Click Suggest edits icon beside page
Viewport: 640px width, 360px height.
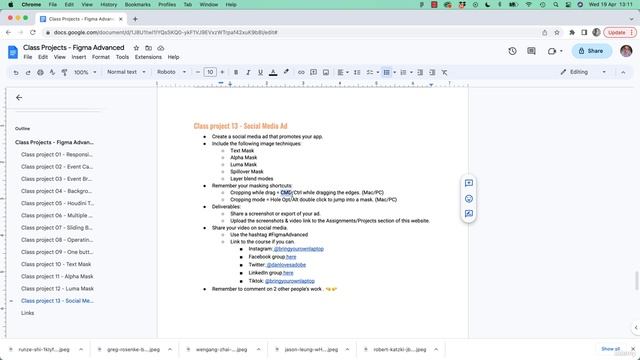[469, 213]
